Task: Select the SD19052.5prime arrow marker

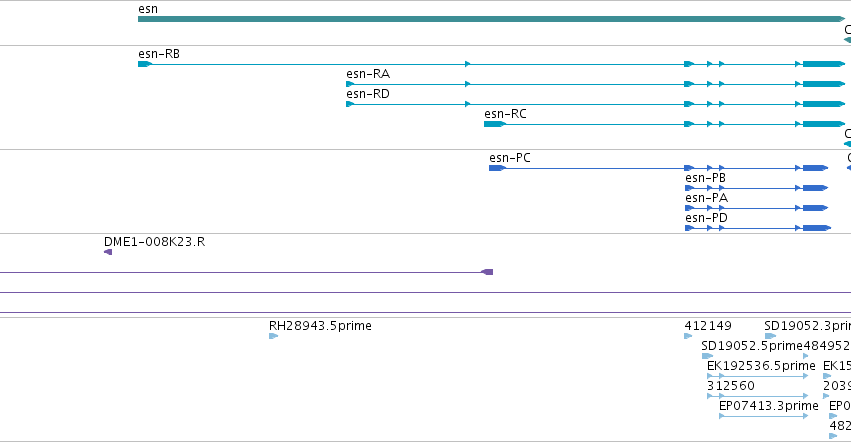Action: pos(707,356)
